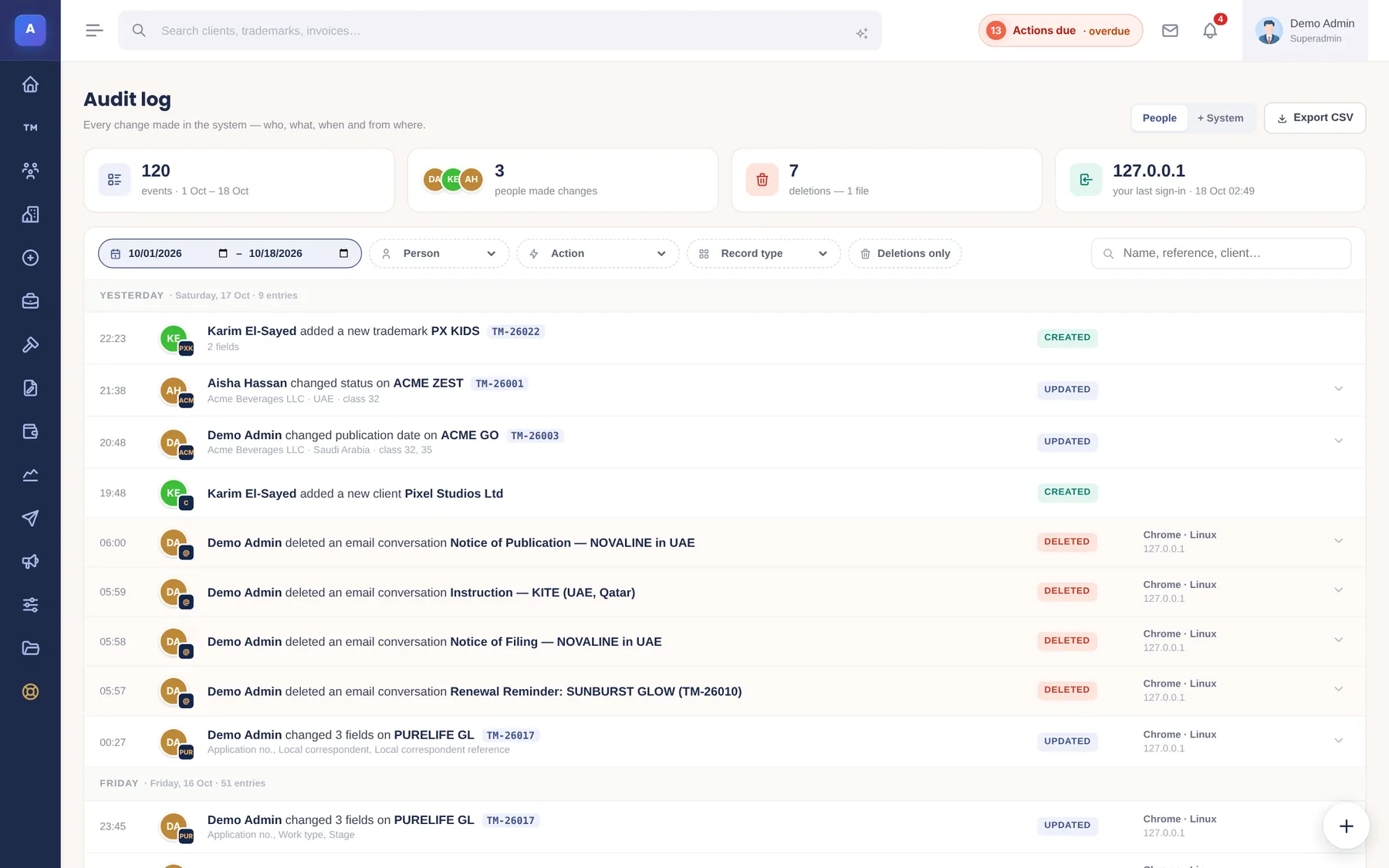This screenshot has width=1389, height=868.
Task: Click the Export CSV button
Action: [x=1315, y=118]
